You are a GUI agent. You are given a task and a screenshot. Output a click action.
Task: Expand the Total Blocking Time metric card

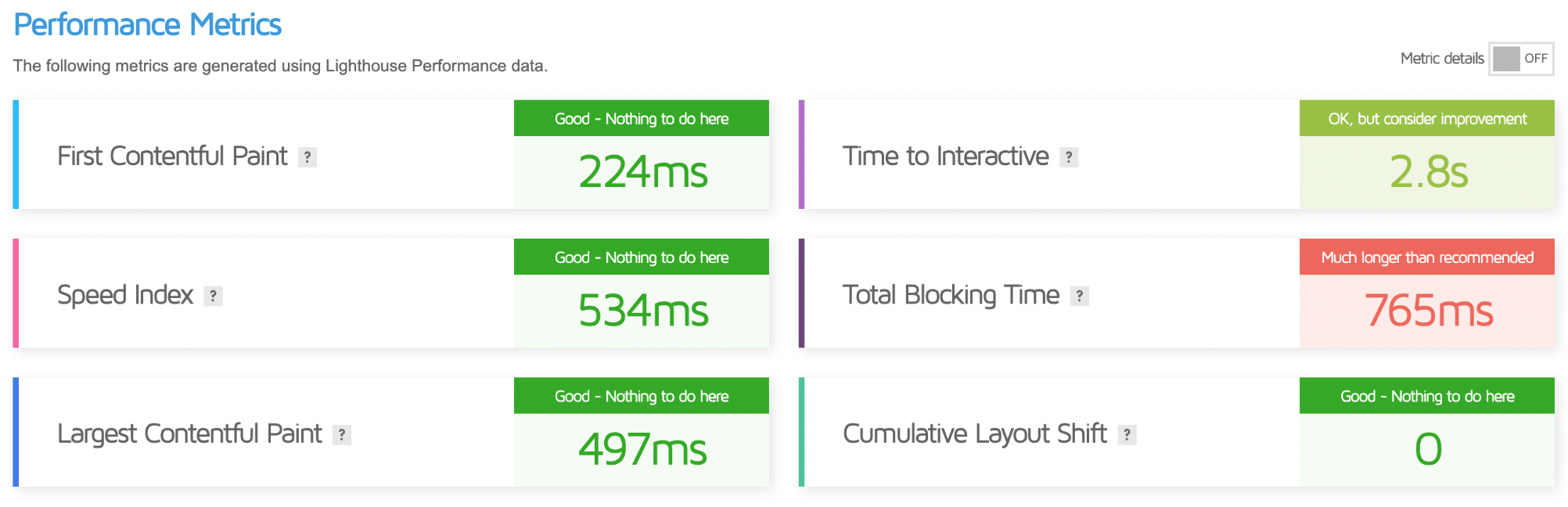1177,293
